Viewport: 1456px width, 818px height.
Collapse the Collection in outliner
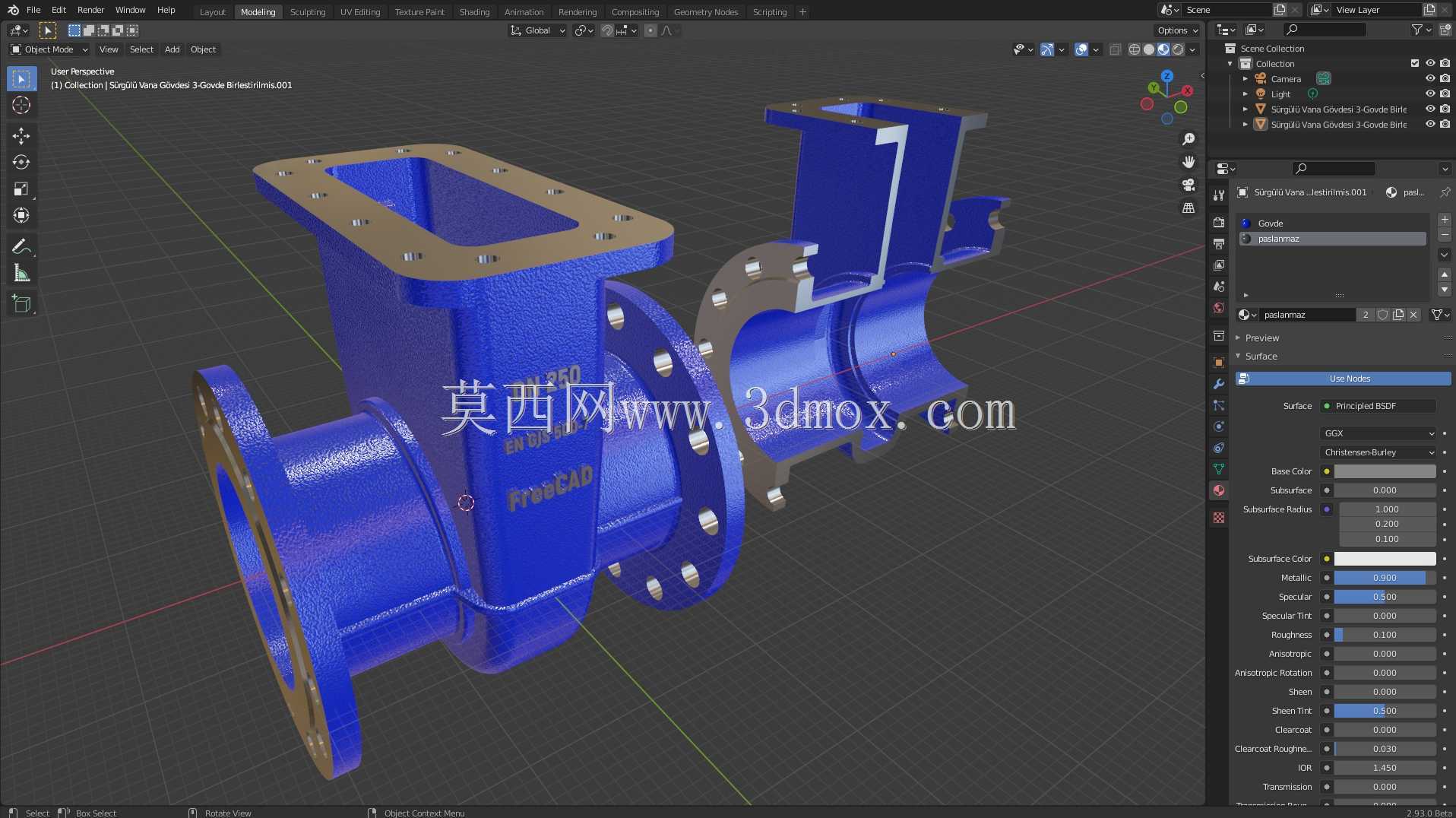click(1230, 63)
